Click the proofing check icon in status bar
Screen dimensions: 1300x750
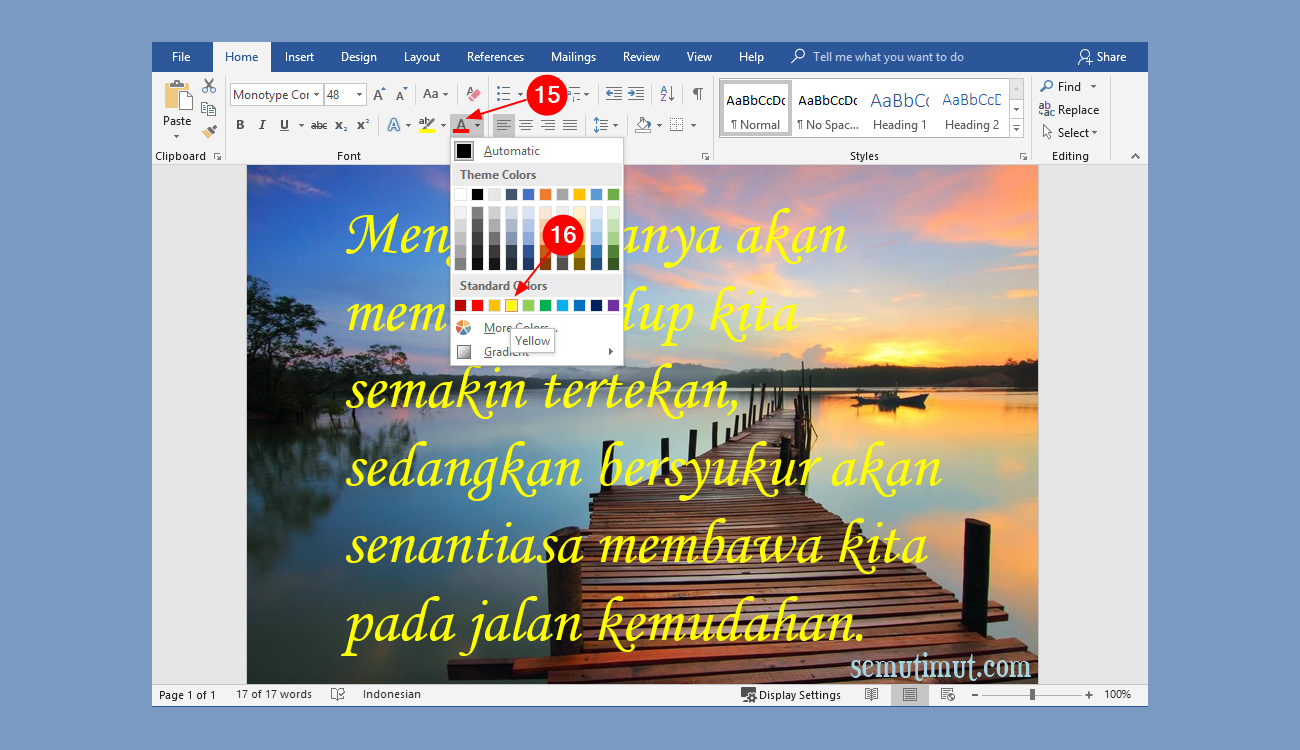point(338,695)
